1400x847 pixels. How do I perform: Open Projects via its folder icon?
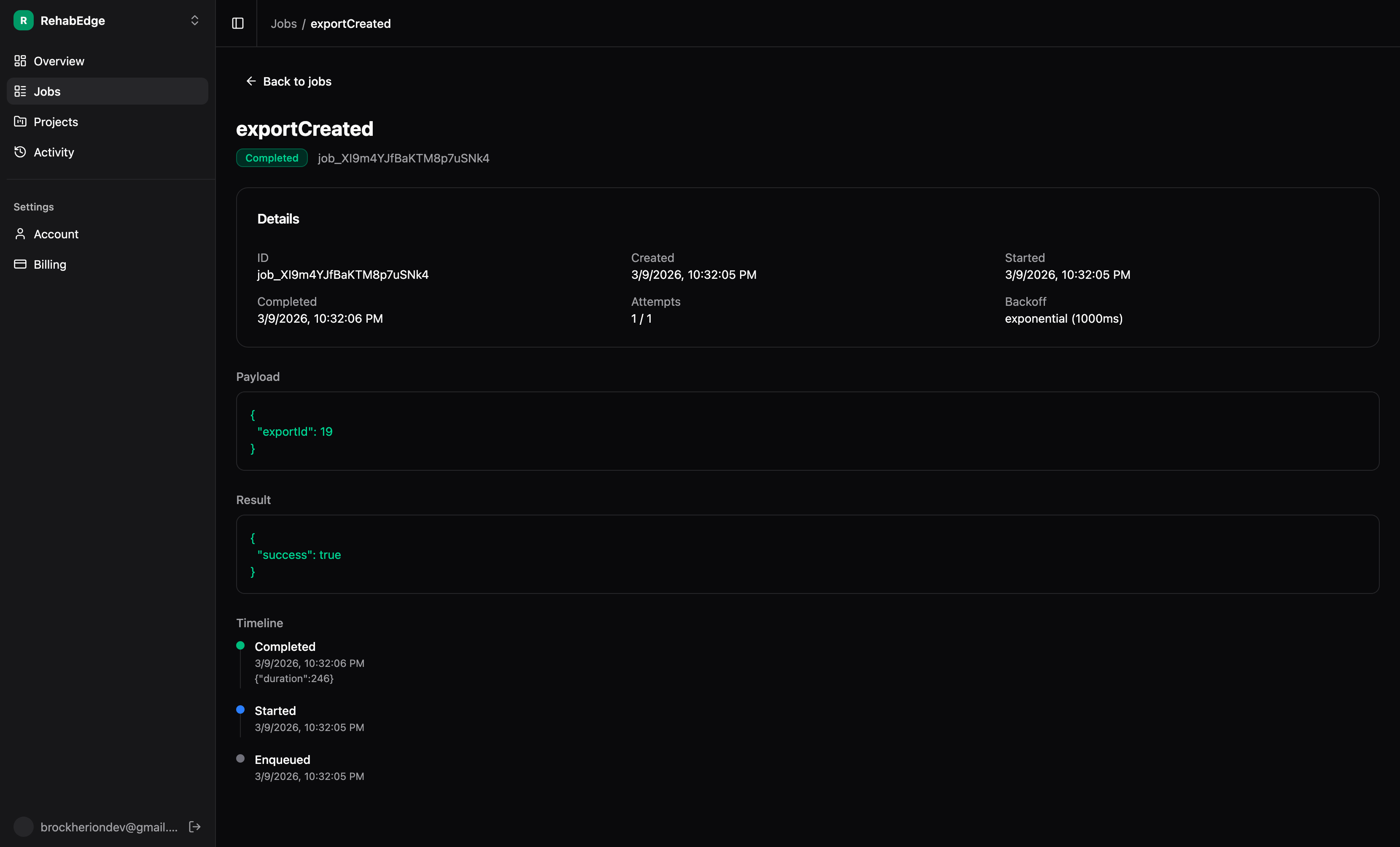tap(20, 121)
